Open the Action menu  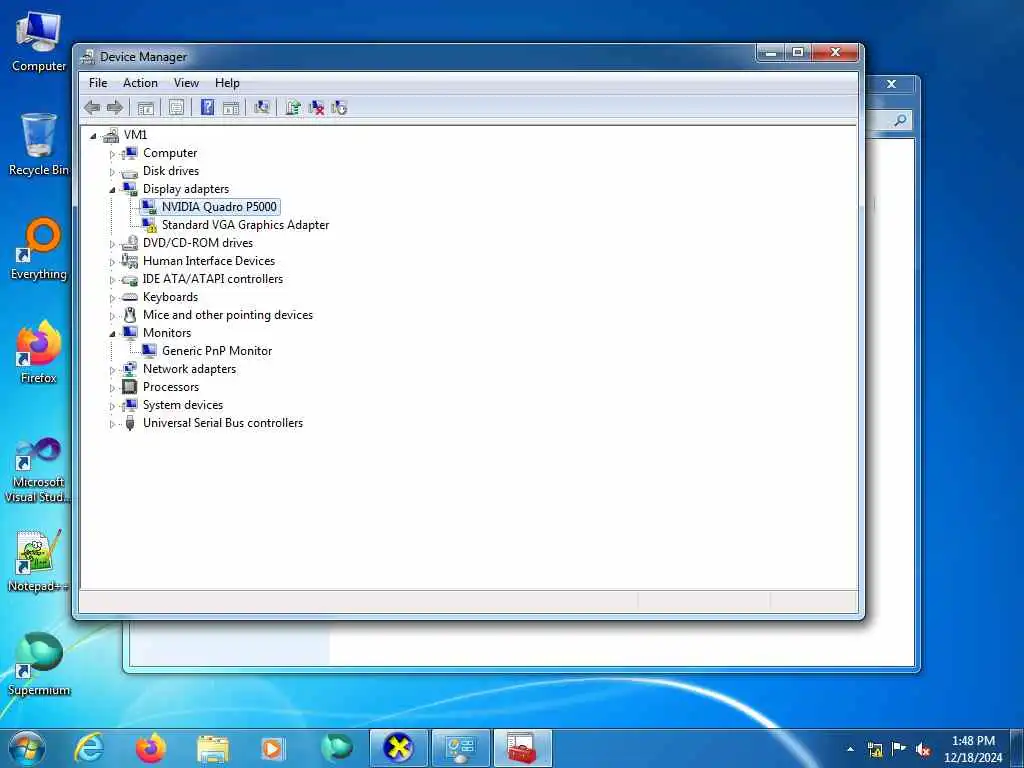click(140, 83)
